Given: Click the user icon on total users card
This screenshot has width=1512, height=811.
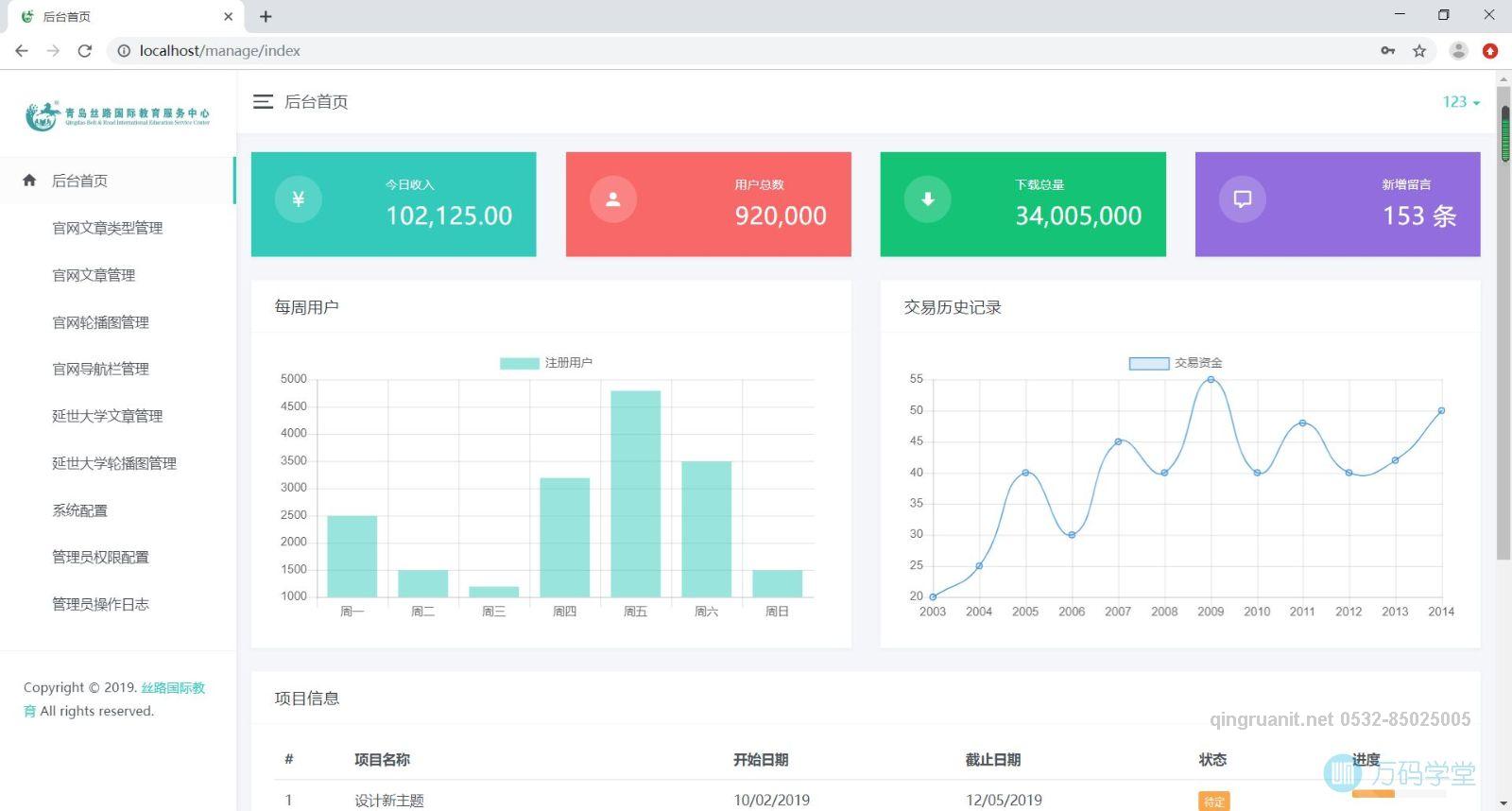Looking at the screenshot, I should [x=613, y=199].
